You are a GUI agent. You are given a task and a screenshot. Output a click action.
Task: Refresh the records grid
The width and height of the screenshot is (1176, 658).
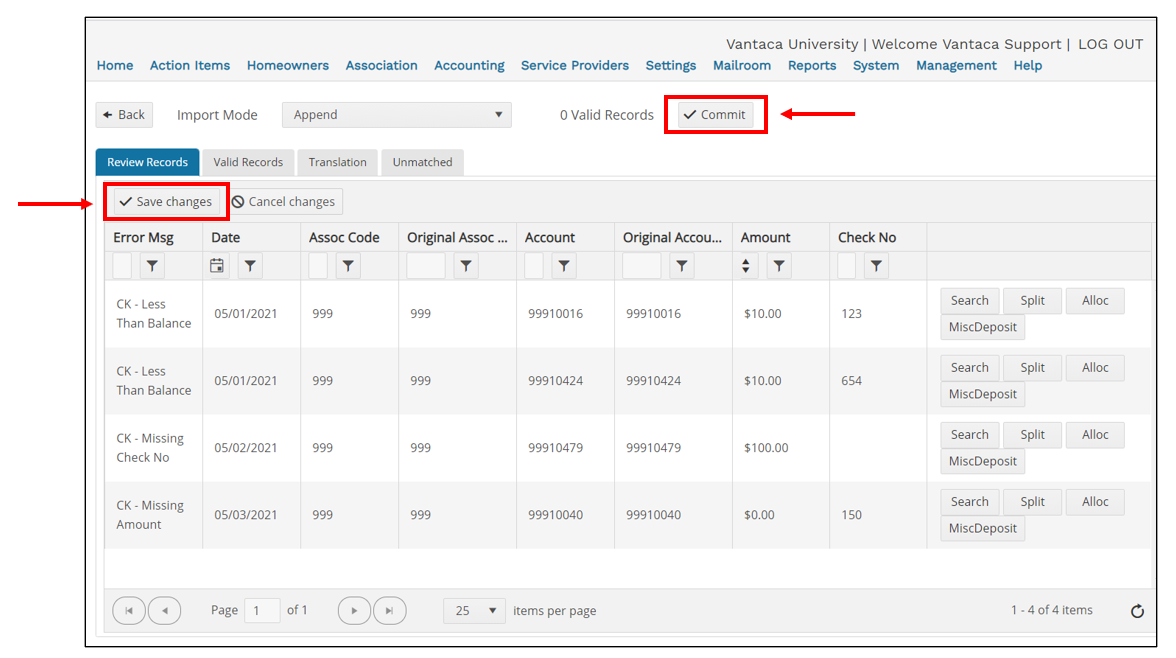[1137, 611]
